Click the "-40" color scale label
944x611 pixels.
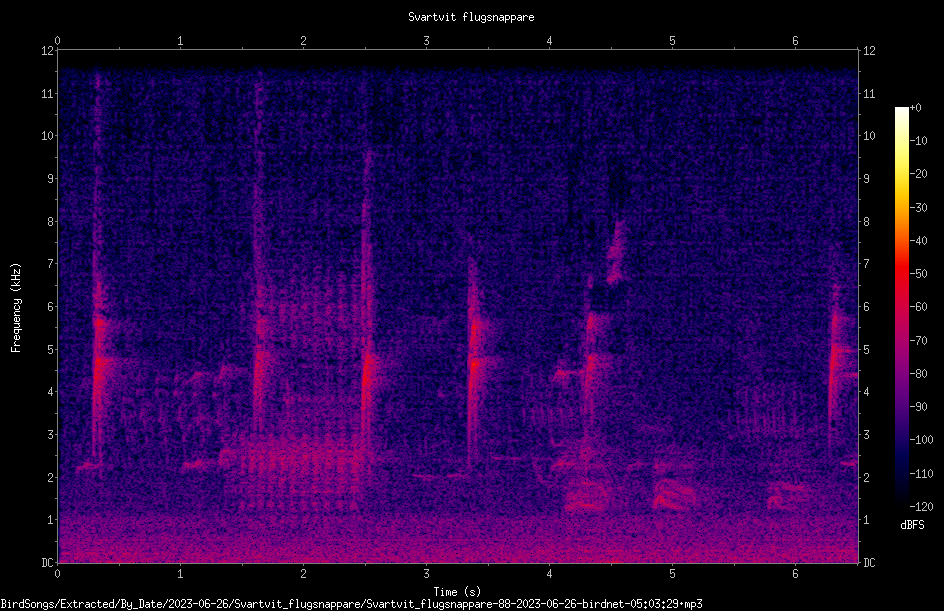pos(918,241)
